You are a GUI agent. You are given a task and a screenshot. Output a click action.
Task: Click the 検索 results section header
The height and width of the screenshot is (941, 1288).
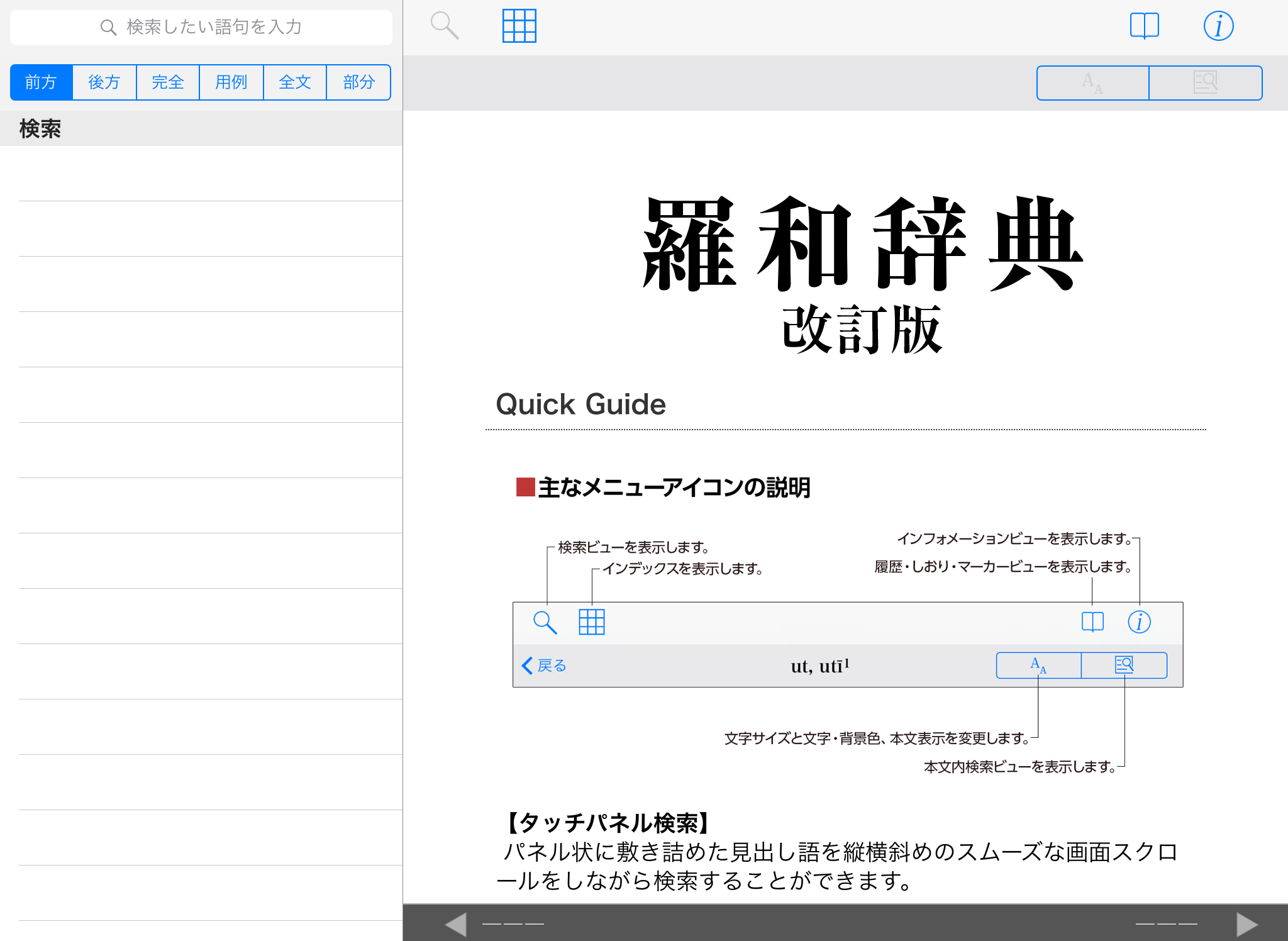[x=40, y=129]
